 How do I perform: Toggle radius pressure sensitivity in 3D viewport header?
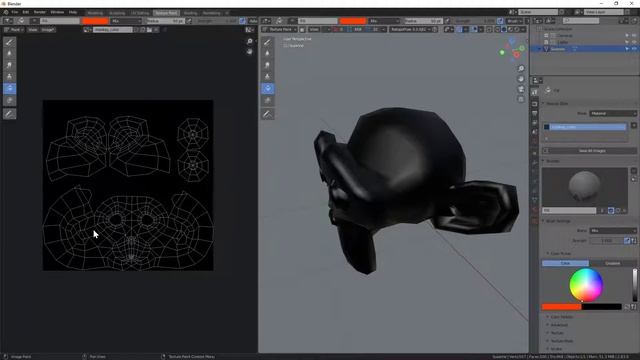(x=447, y=21)
